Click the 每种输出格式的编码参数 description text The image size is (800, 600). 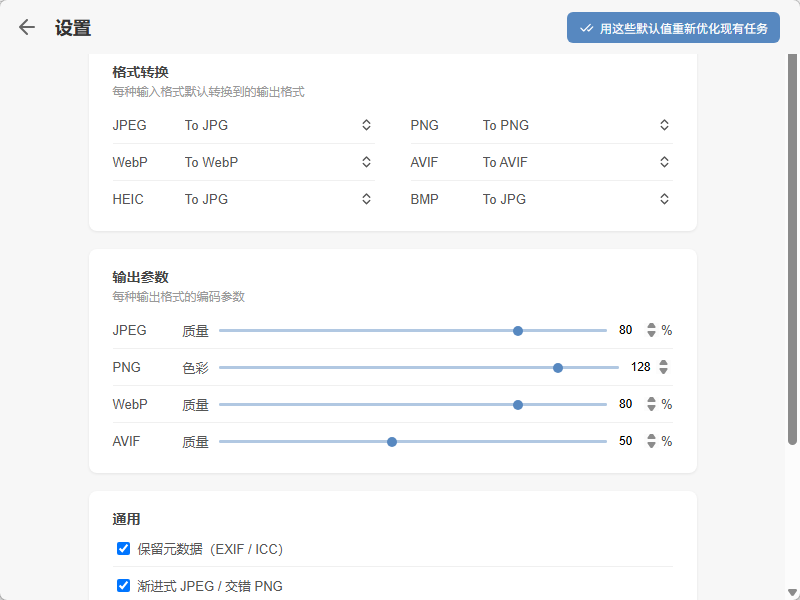click(x=179, y=296)
